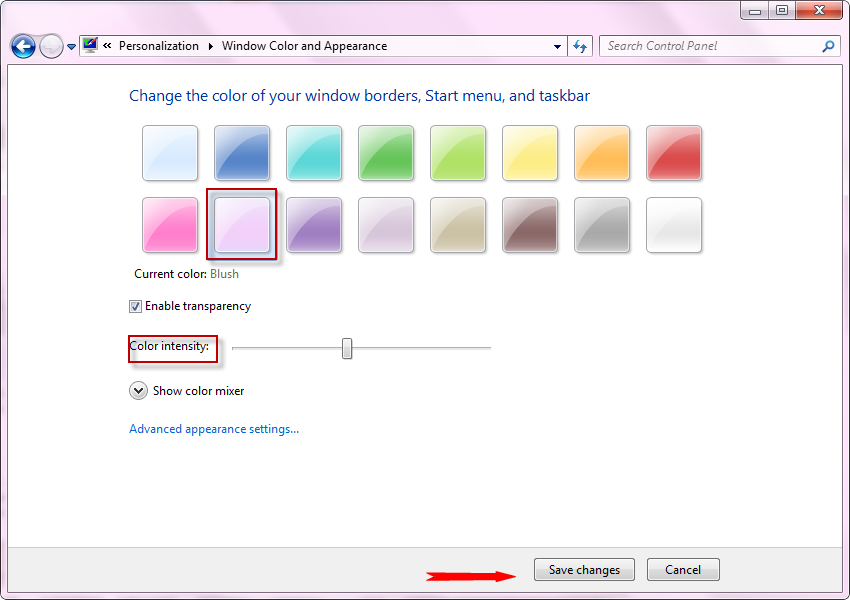Choose the Violet purple swatch
Image resolution: width=850 pixels, height=600 pixels.
tap(314, 225)
